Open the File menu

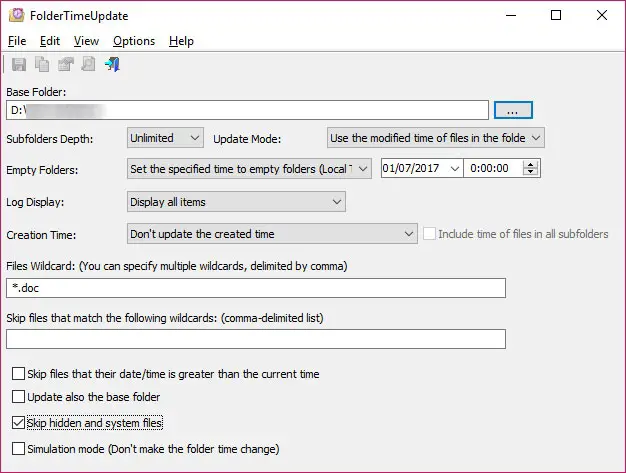pos(17,41)
